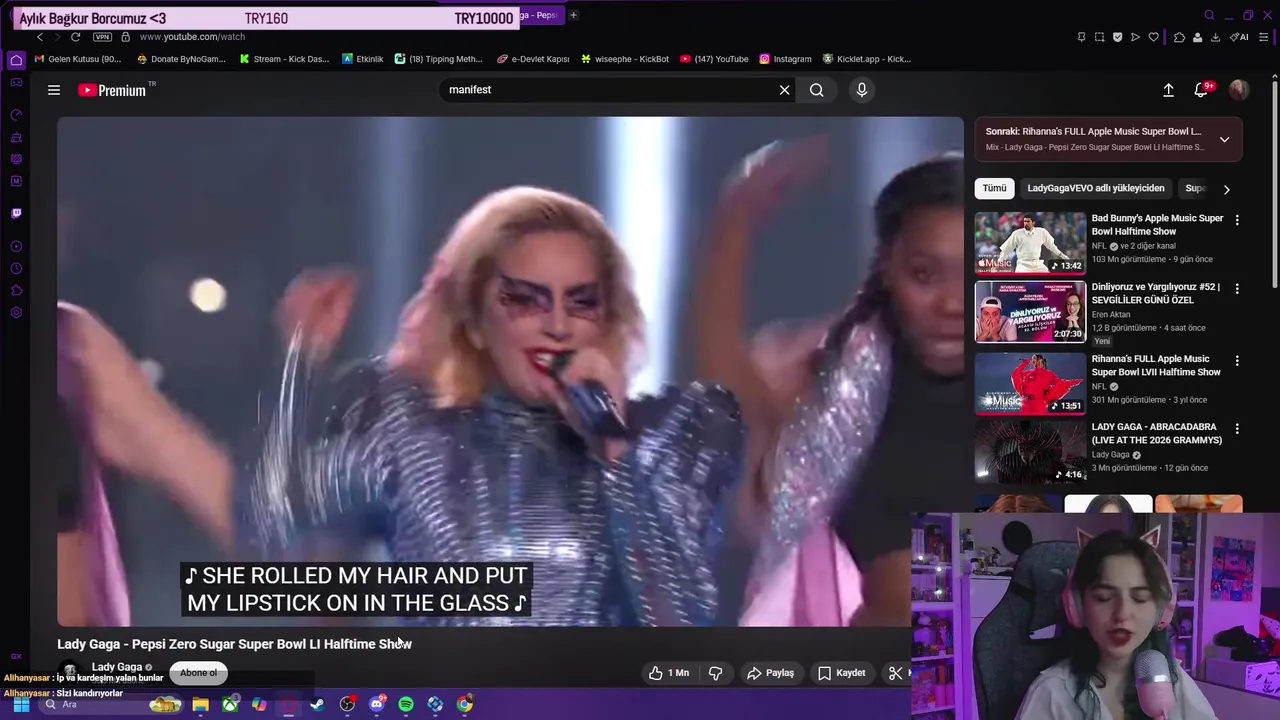Open File Explorer from the taskbar
The width and height of the screenshot is (1280, 720).
200,704
